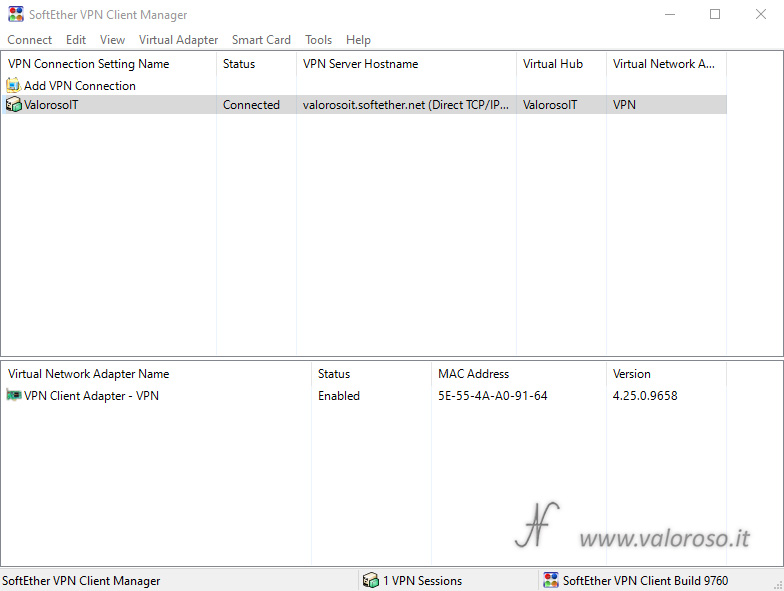Select the VPN Client Adapter - VPN row
This screenshot has width=784, height=591.
tap(364, 396)
